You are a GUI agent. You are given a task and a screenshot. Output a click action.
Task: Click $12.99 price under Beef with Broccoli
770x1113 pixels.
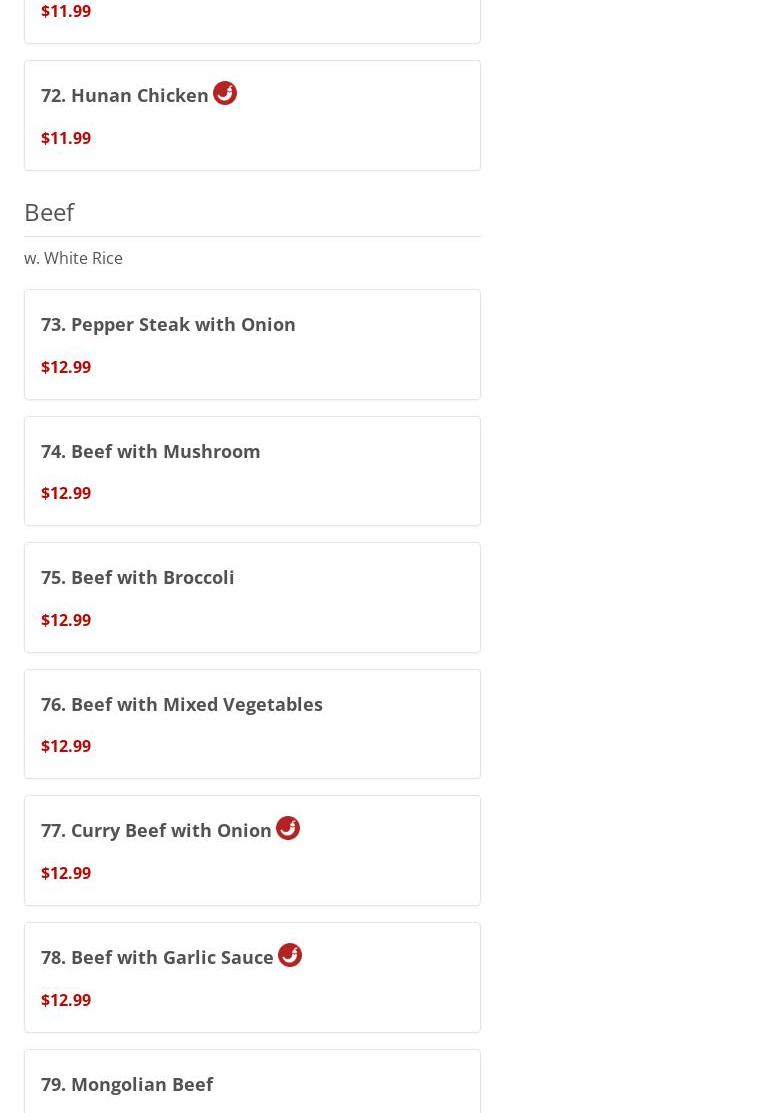coord(66,620)
